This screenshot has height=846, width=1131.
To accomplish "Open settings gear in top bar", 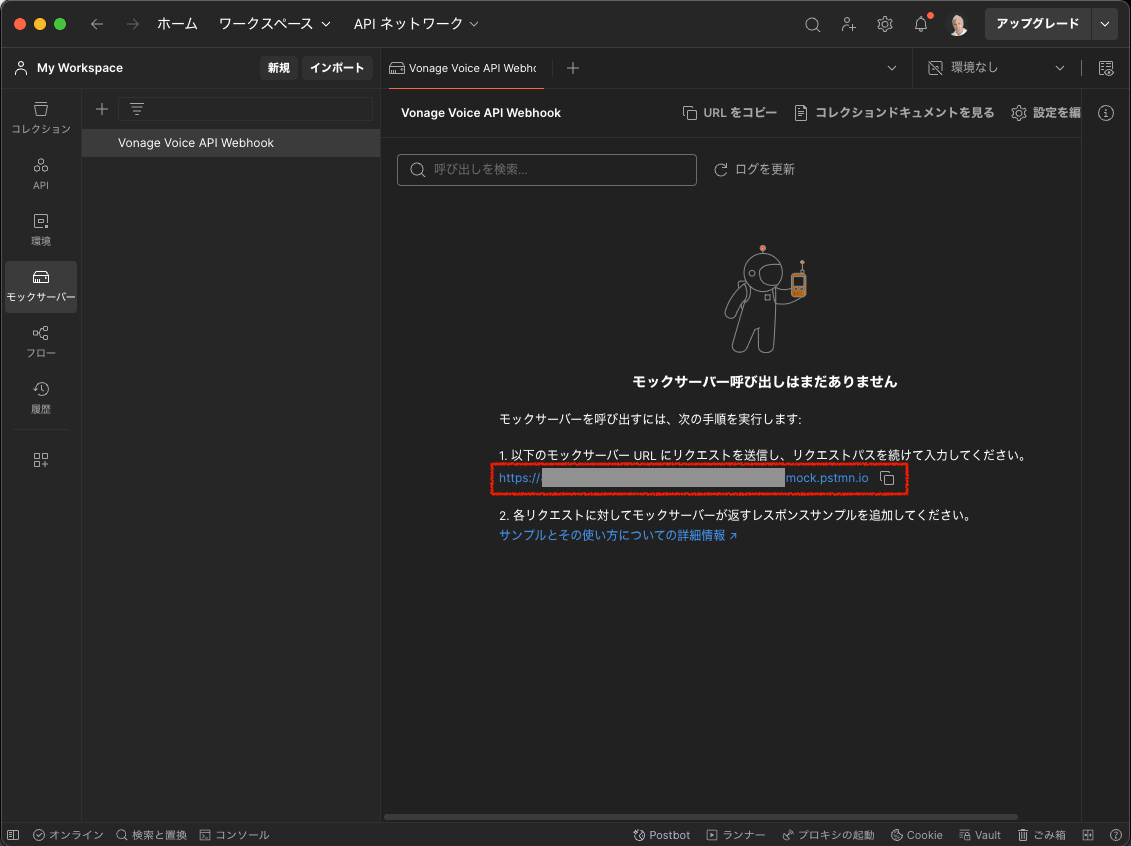I will click(884, 25).
